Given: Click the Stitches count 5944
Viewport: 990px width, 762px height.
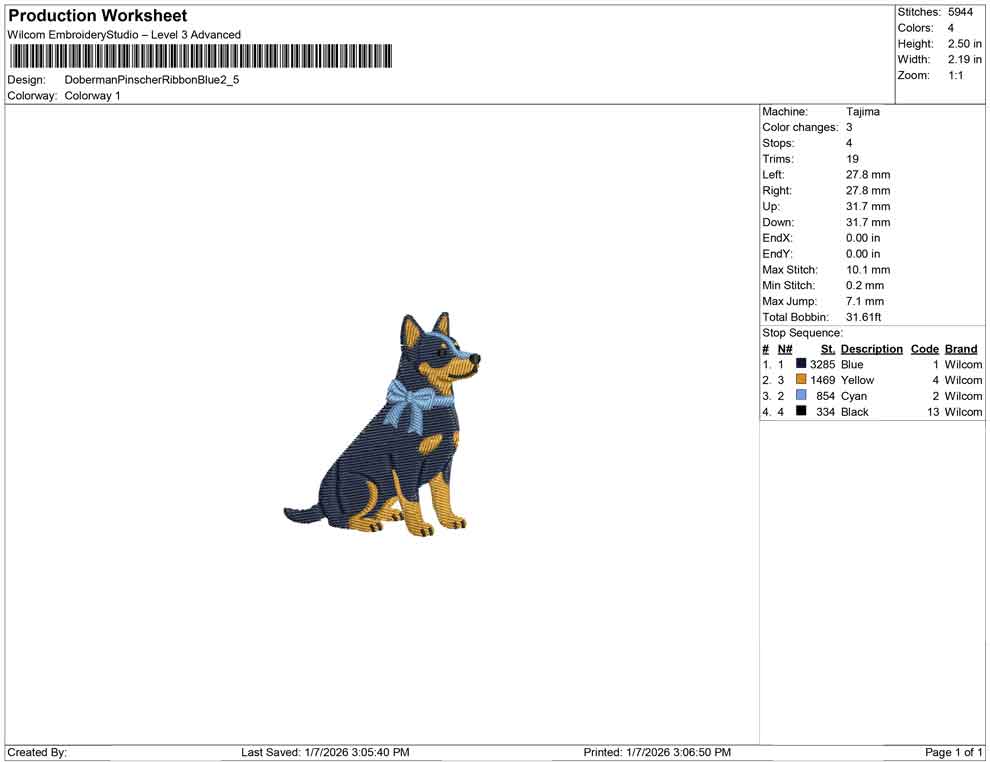Looking at the screenshot, I should coord(962,12).
